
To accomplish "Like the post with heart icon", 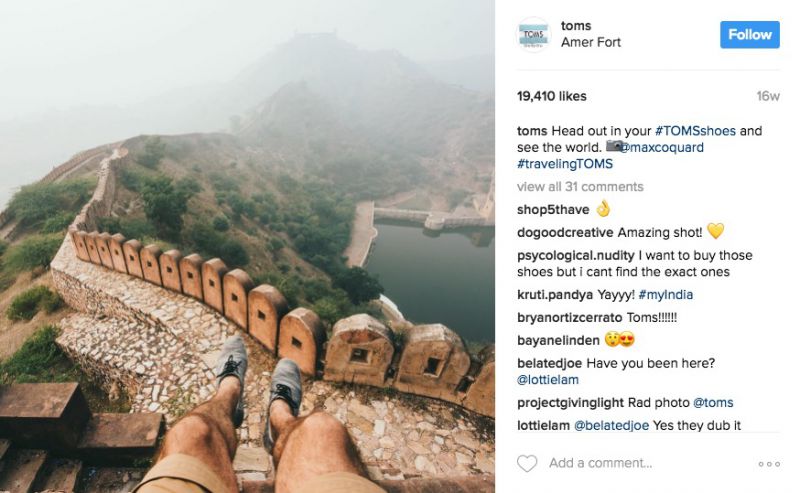I will (527, 463).
